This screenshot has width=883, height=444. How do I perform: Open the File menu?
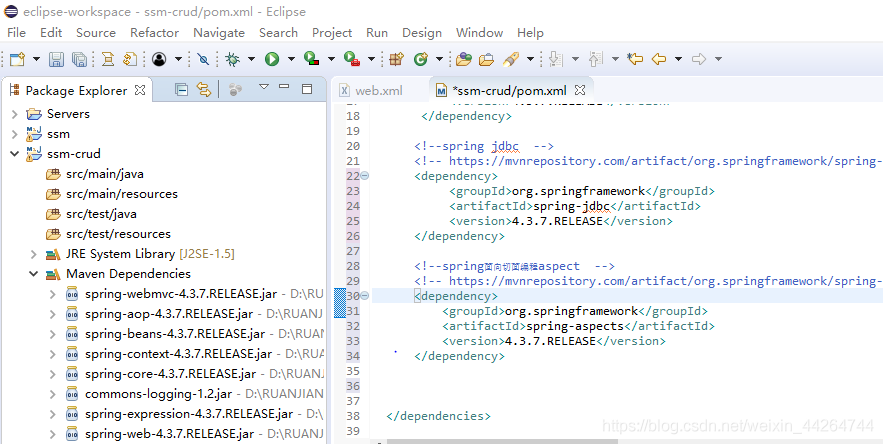tap(16, 33)
